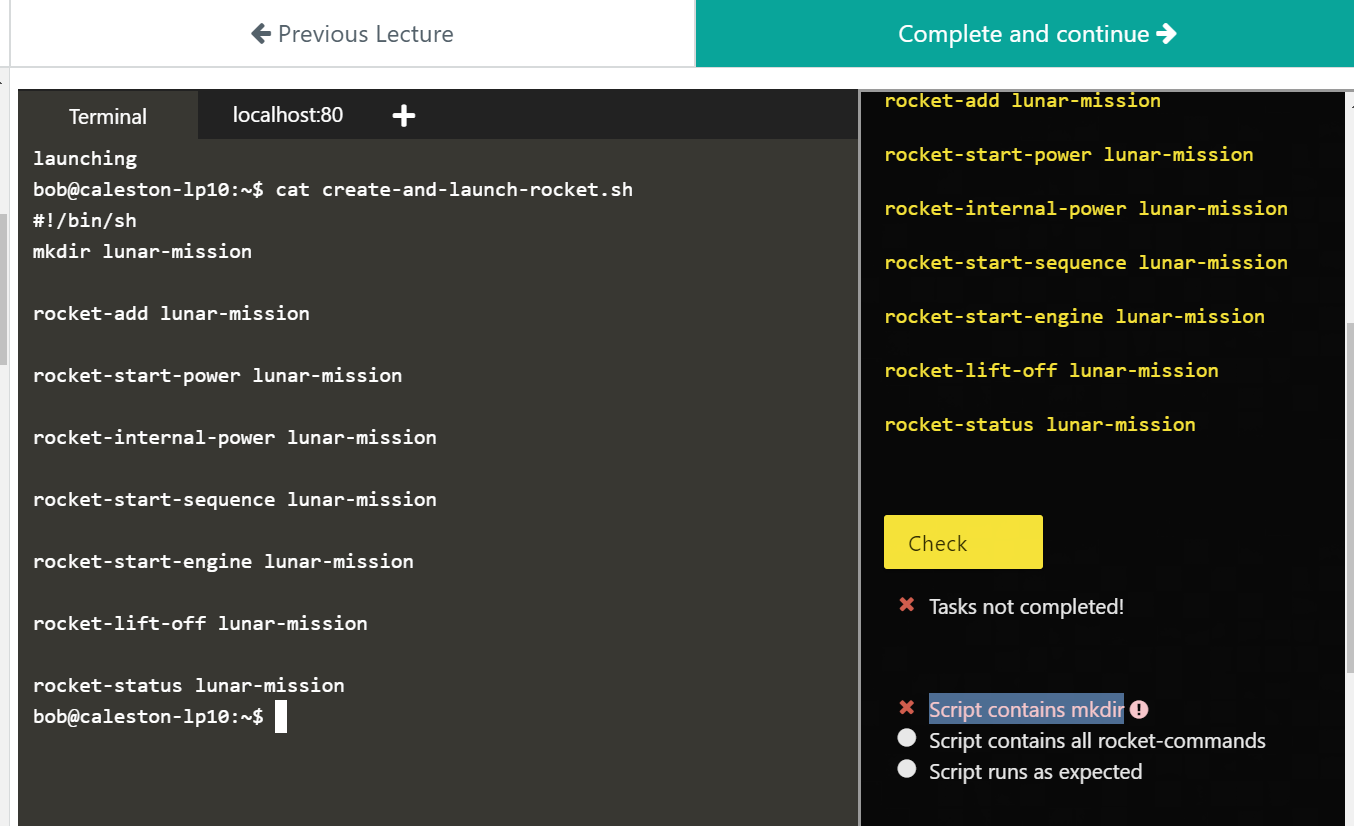Click the left arrow icon before Previous Lecture
Image resolution: width=1354 pixels, height=826 pixels.
261,34
